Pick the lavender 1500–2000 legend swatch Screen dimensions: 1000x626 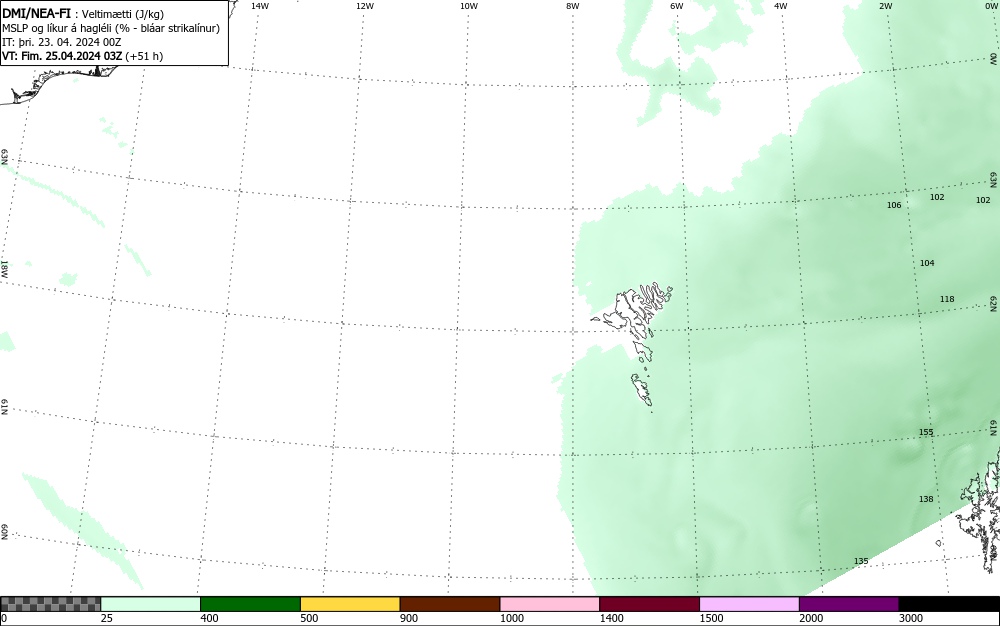749,604
